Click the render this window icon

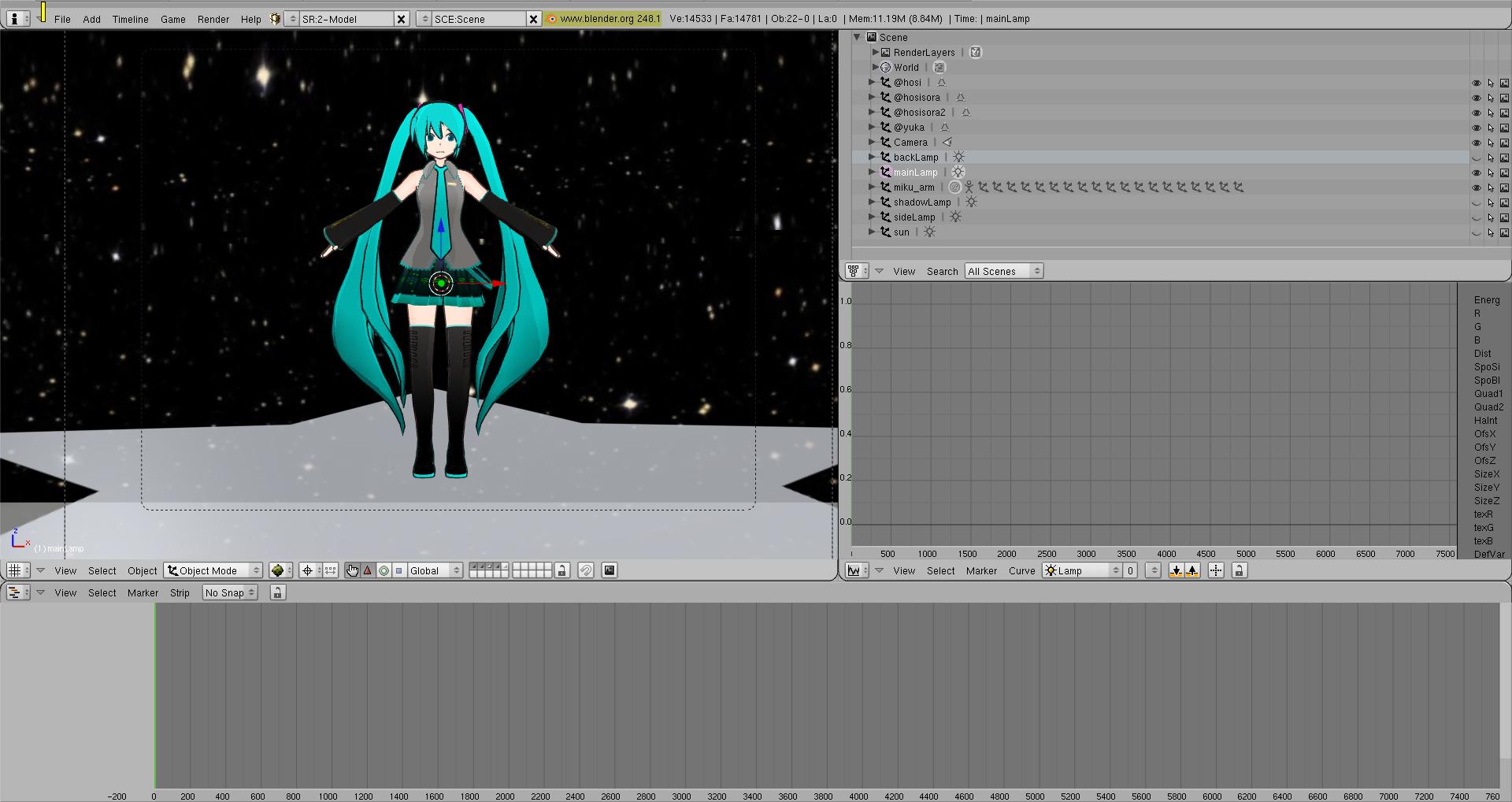point(610,570)
